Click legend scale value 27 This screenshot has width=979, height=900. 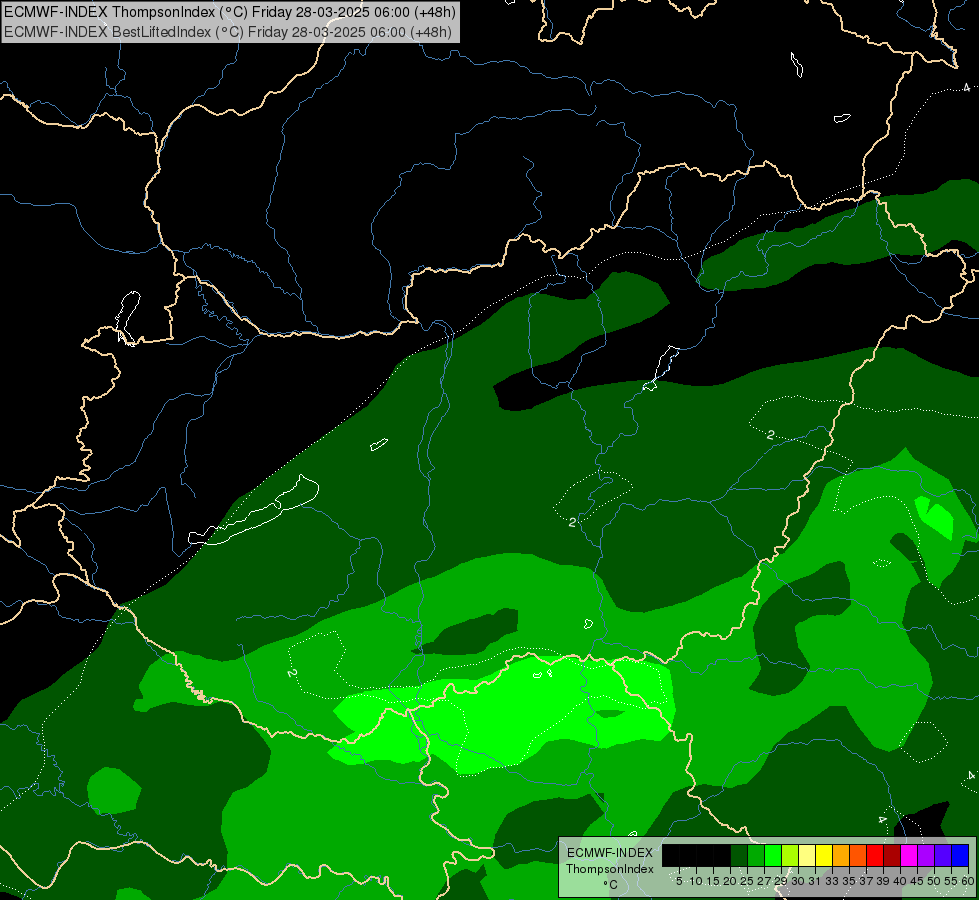pos(764,881)
